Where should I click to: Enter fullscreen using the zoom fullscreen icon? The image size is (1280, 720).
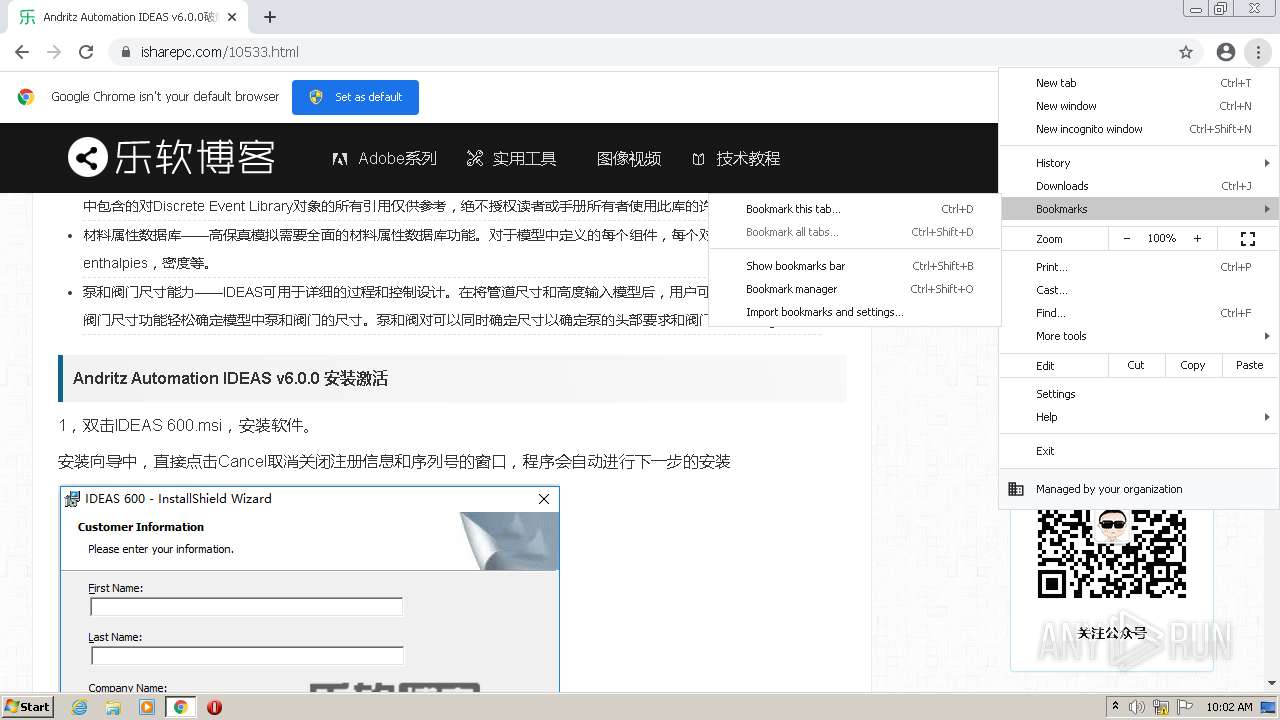1248,239
